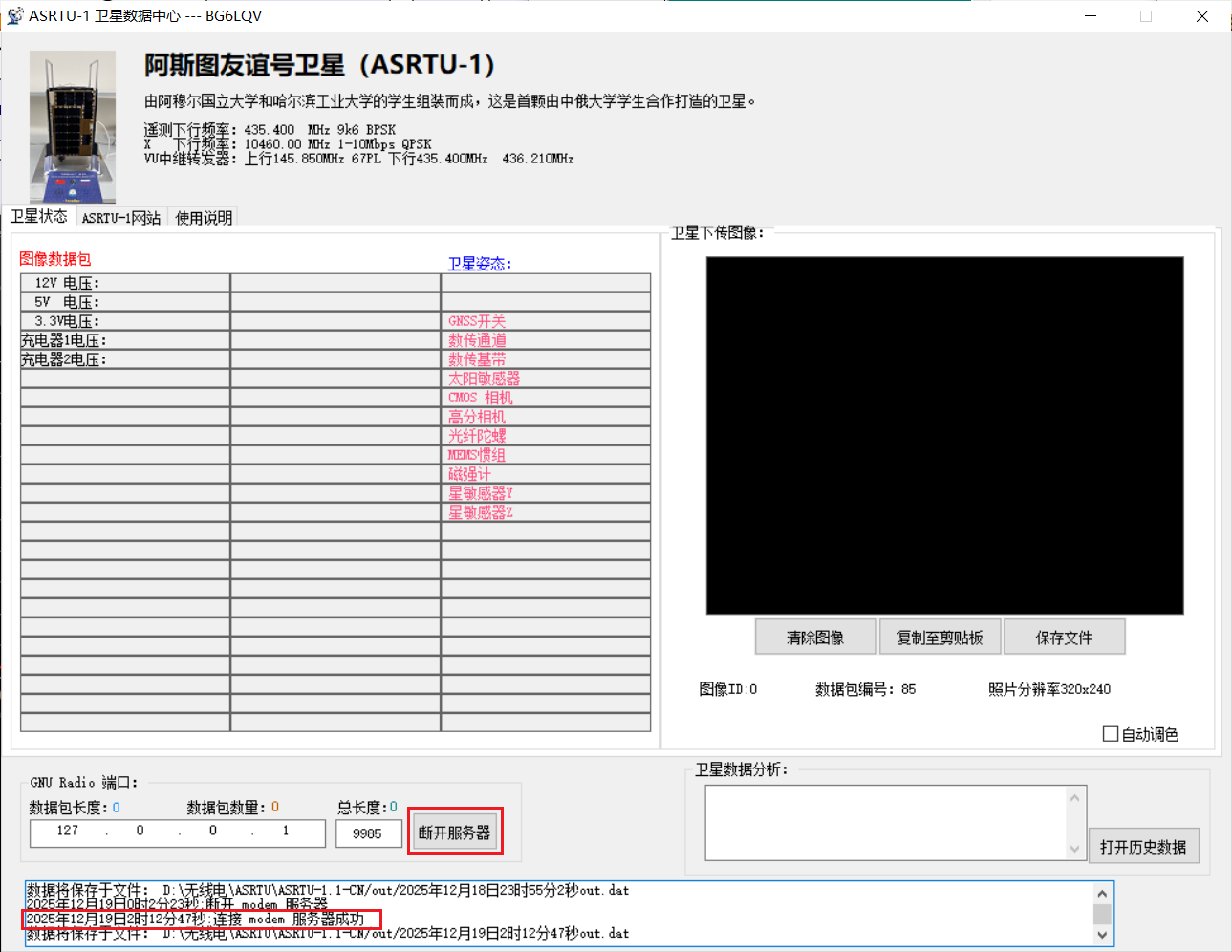Click the analysis box scrollbar up arrow
The height and width of the screenshot is (952, 1232).
[1074, 797]
